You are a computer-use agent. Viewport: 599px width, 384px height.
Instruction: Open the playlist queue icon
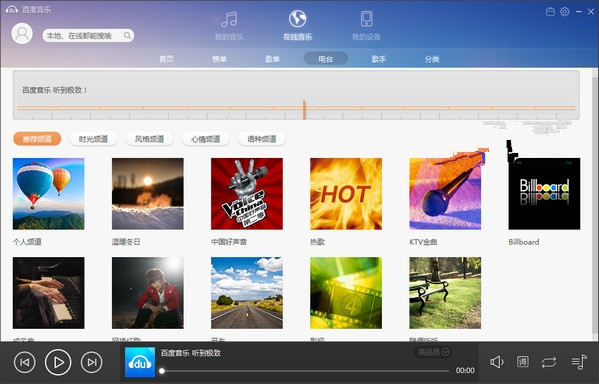579,362
